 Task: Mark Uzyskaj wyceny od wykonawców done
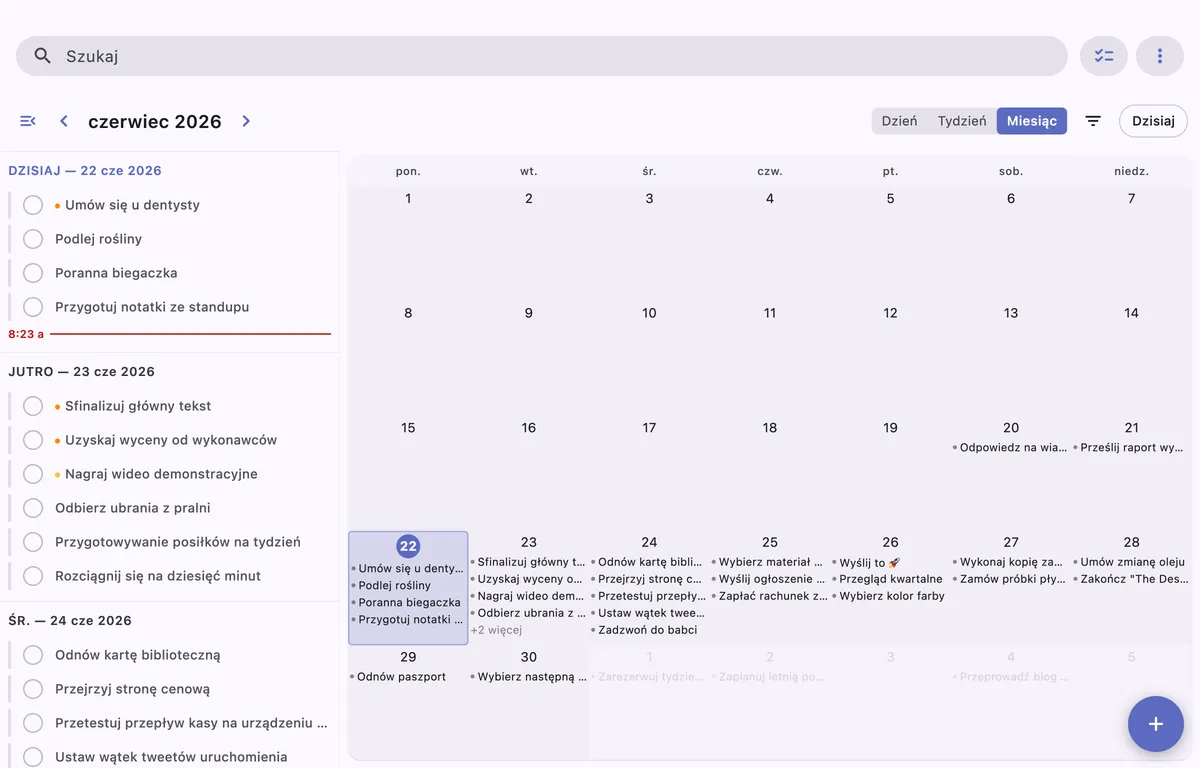coord(33,440)
